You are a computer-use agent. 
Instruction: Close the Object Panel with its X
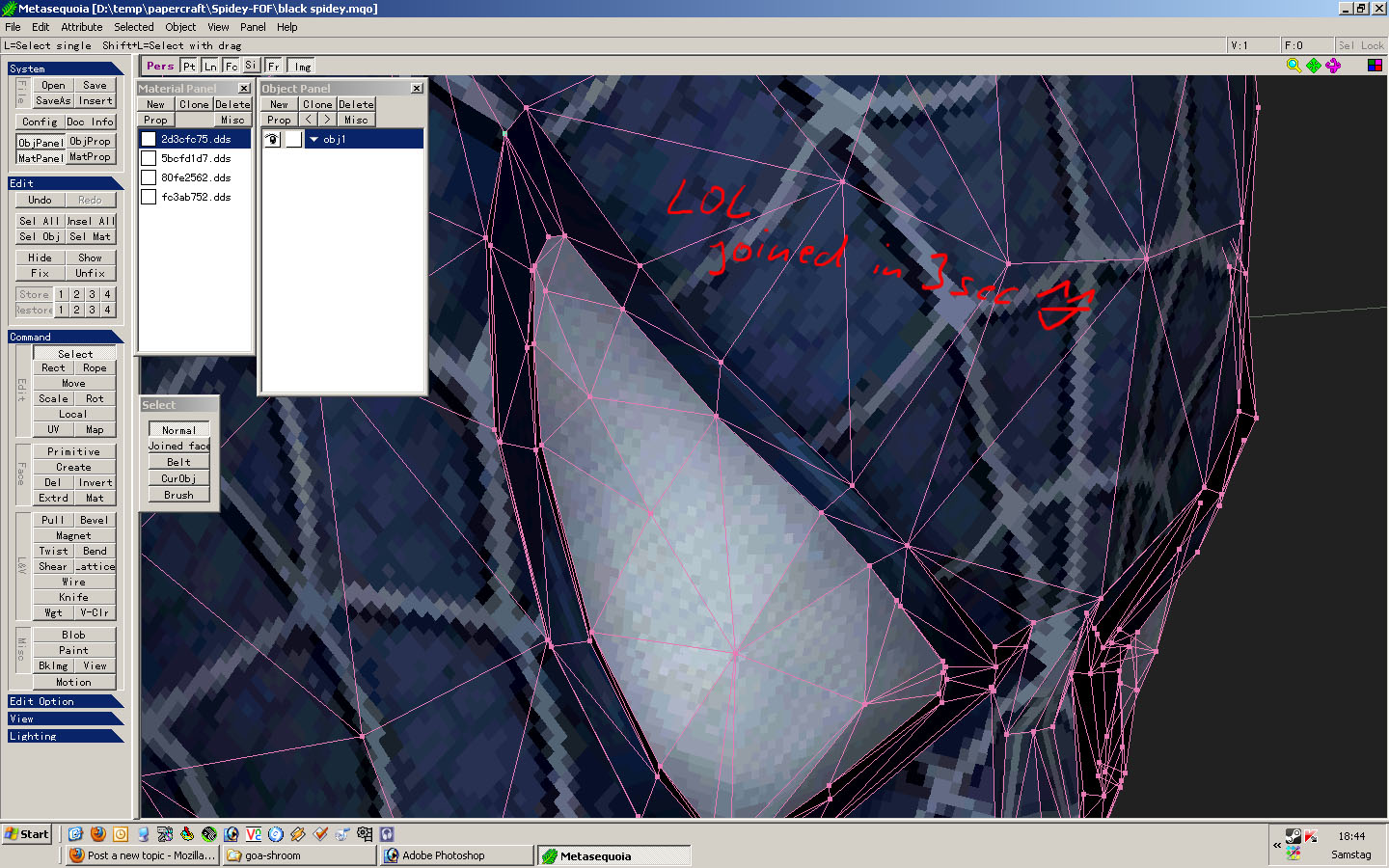click(x=417, y=89)
